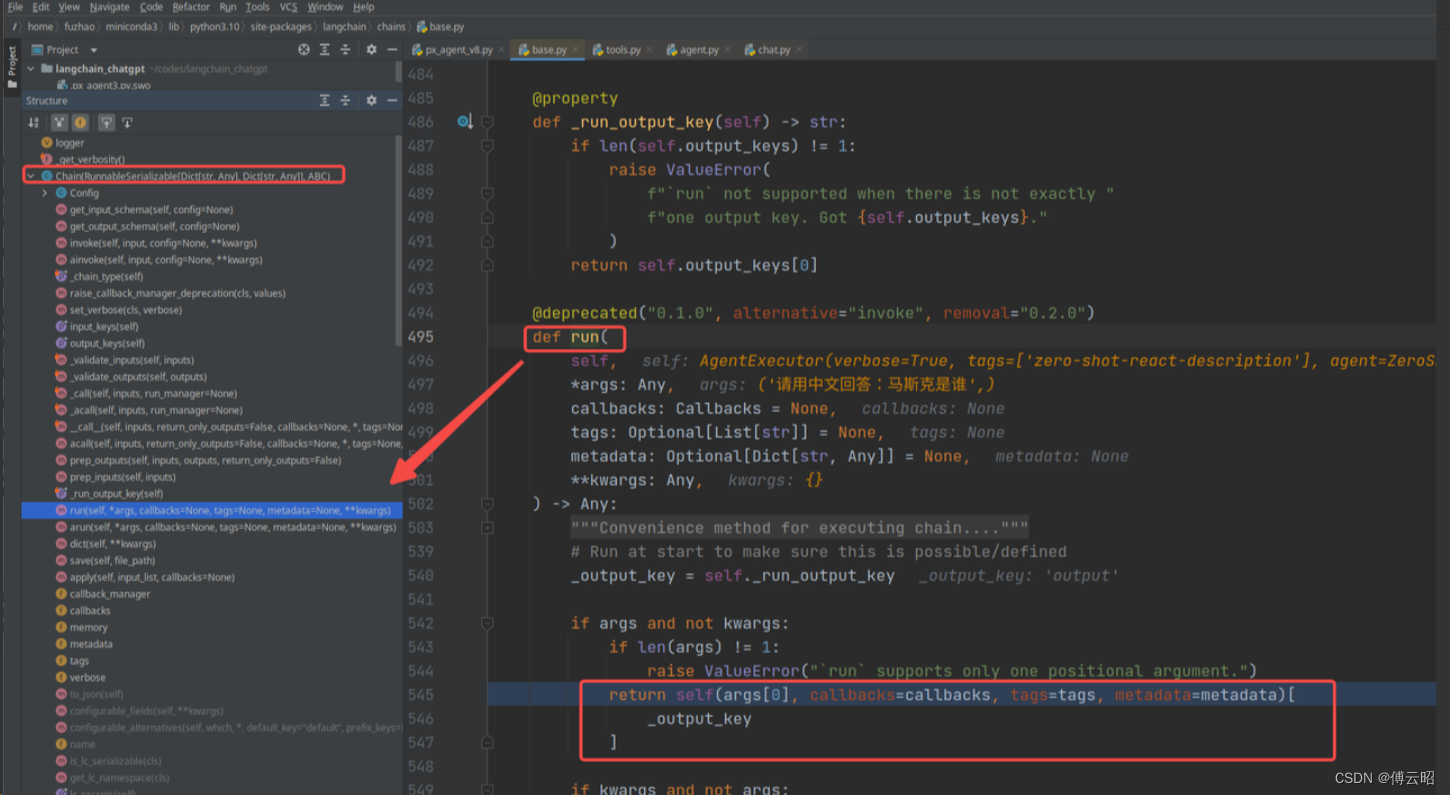Open the Project view dropdown
Image resolution: width=1450 pixels, height=795 pixels.
click(94, 50)
